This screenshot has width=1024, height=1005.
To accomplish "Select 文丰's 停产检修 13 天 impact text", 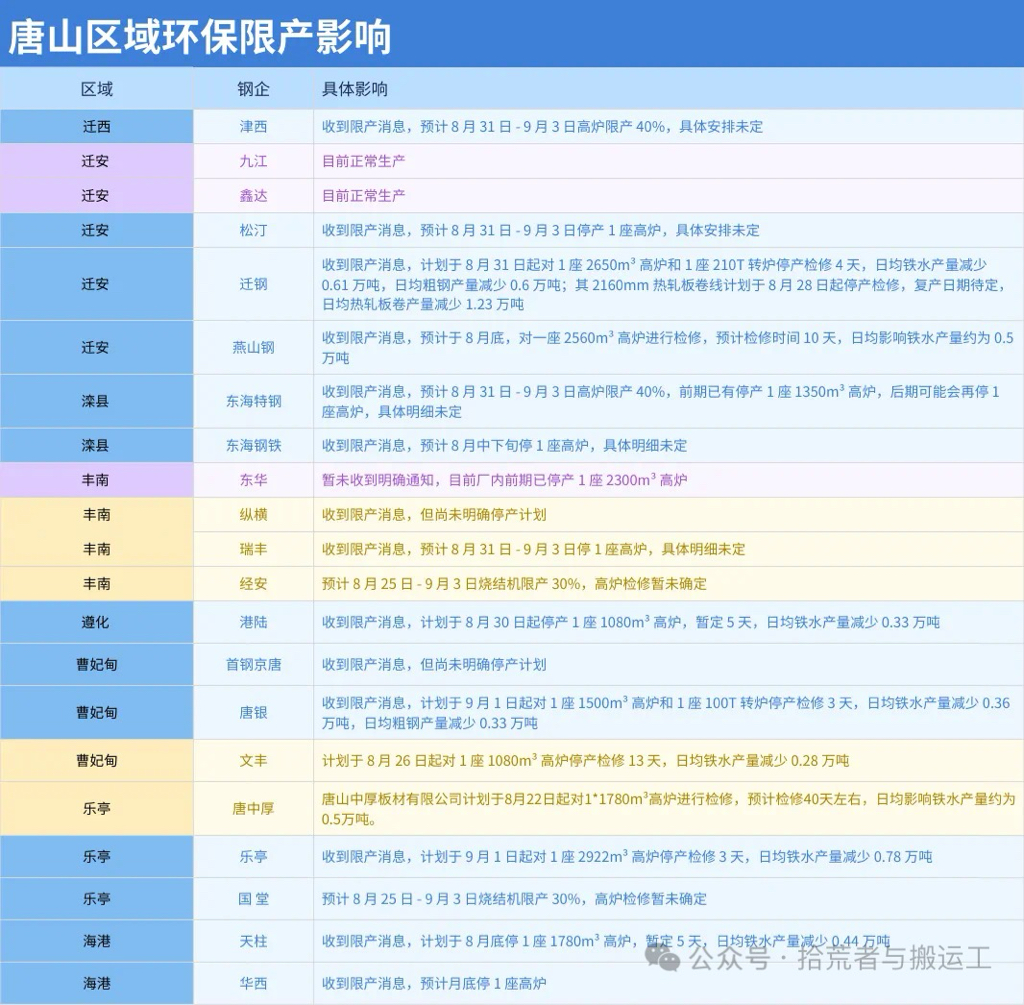I will click(585, 761).
